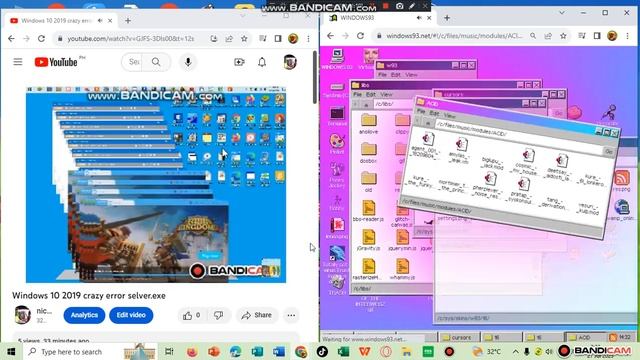
Task: Start voice search with the microphone
Action: [x=188, y=62]
